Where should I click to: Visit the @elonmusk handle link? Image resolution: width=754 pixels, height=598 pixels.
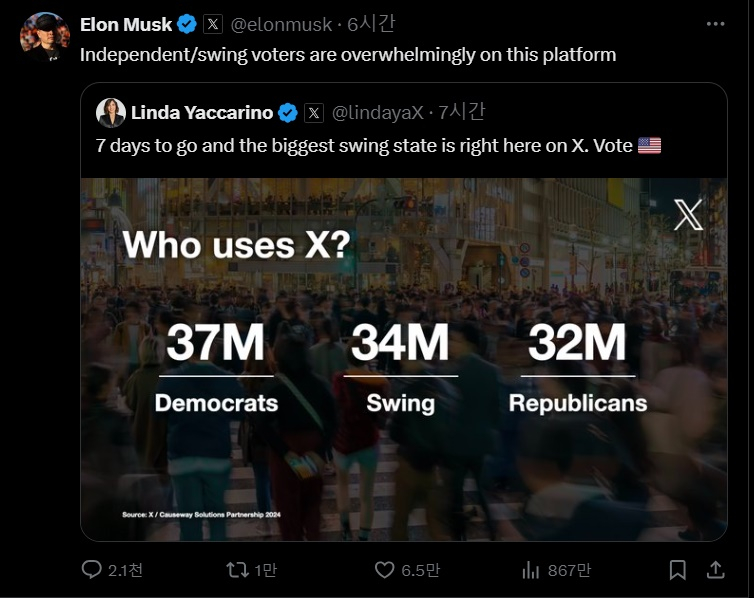click(282, 24)
